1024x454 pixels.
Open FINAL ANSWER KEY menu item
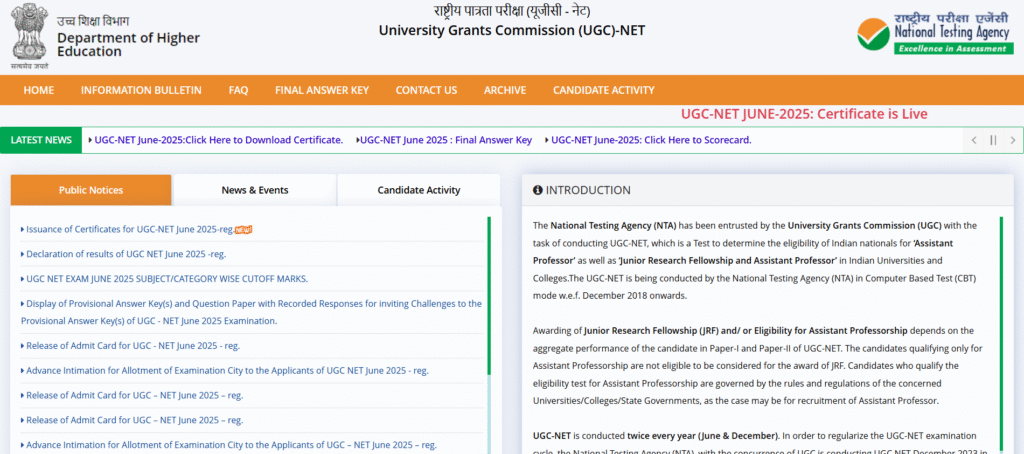point(322,90)
